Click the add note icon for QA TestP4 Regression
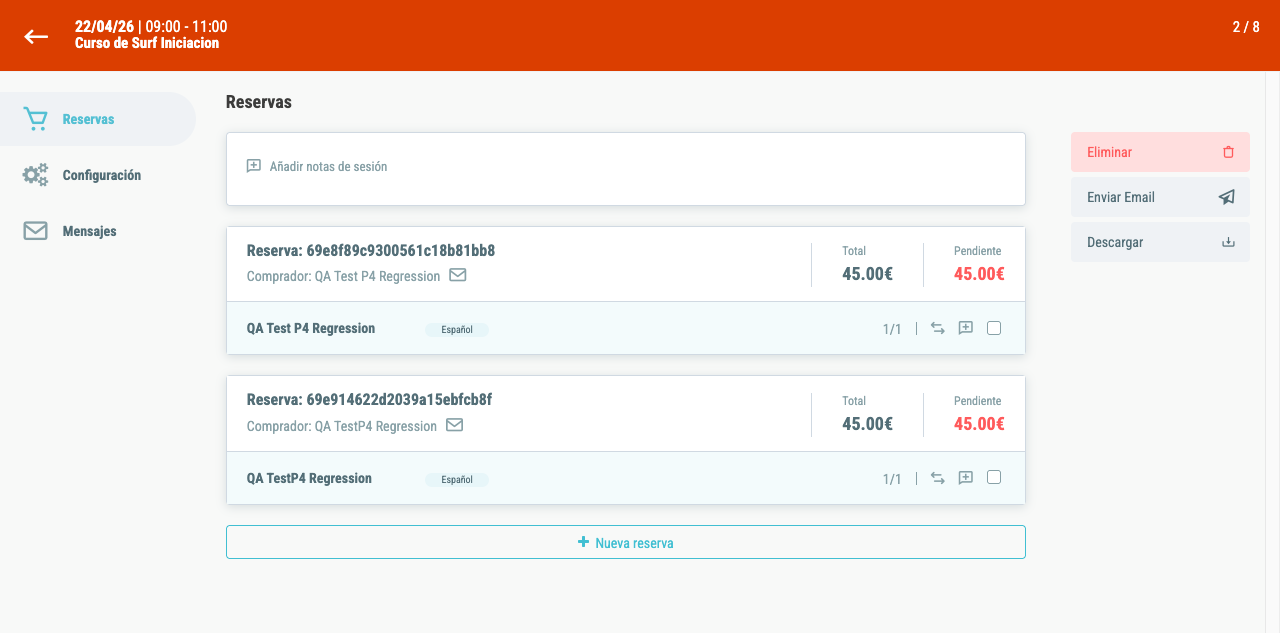This screenshot has width=1280, height=633. (x=966, y=478)
